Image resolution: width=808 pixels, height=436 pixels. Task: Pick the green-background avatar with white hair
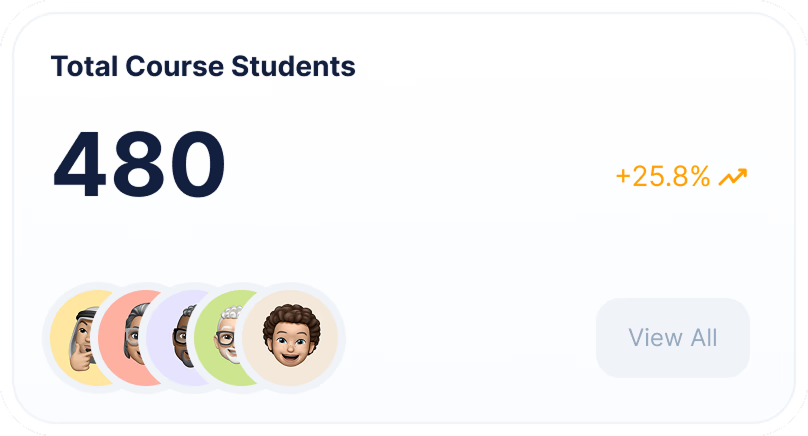(x=217, y=338)
